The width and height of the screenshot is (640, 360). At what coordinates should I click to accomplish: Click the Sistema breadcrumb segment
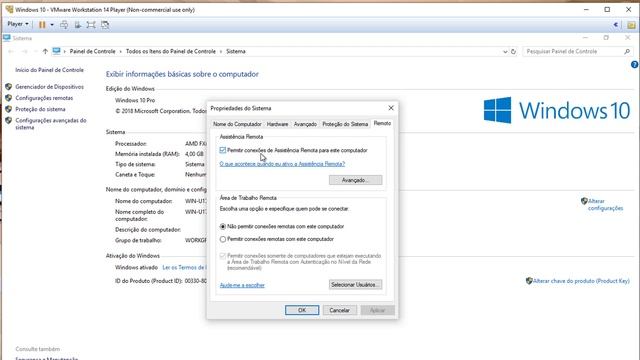(x=236, y=51)
